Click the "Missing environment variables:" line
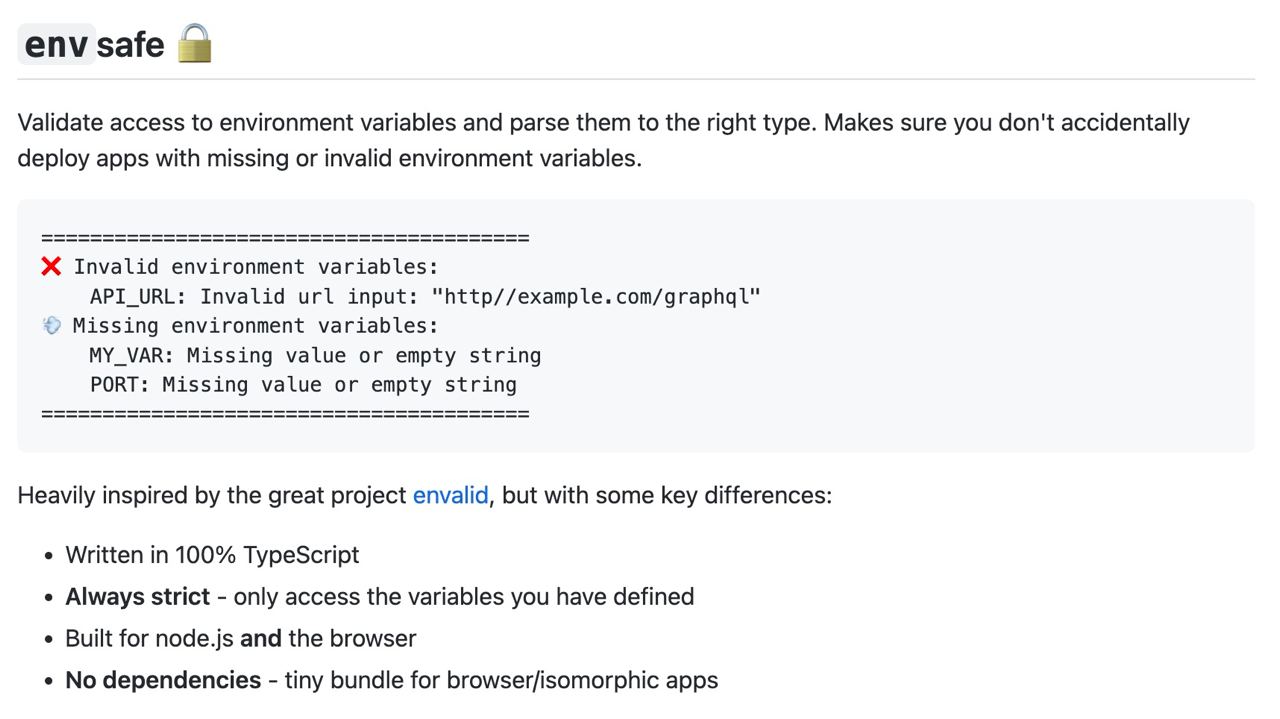Screen dimensions: 1280x719 (255, 326)
